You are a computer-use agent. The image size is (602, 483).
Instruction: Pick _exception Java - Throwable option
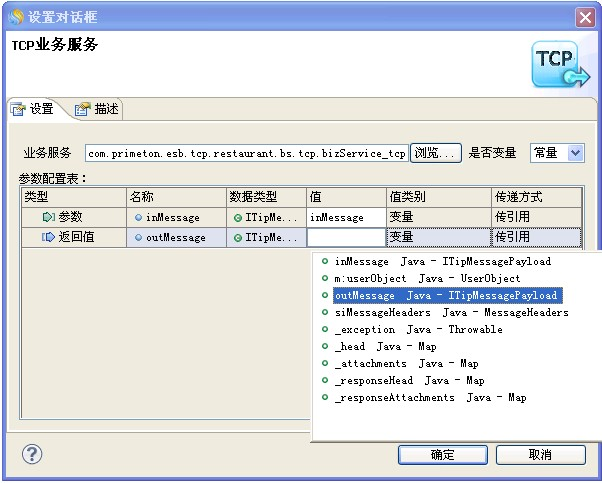[x=418, y=329]
